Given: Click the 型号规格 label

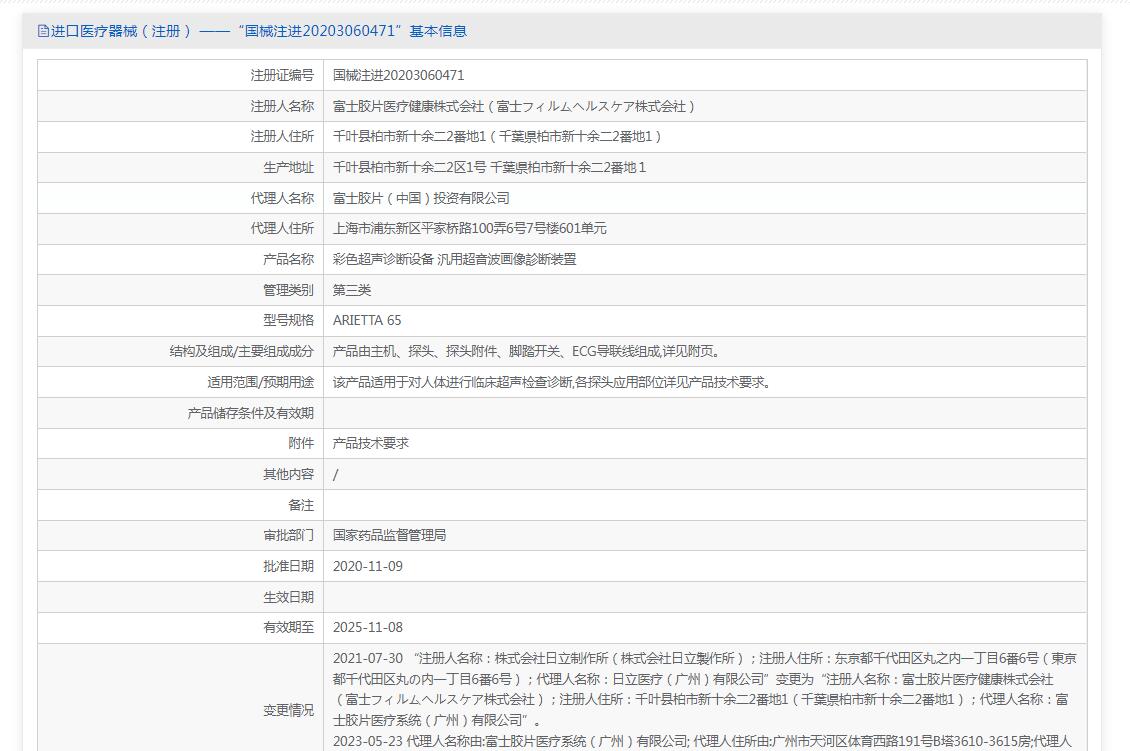Looking at the screenshot, I should point(288,321).
